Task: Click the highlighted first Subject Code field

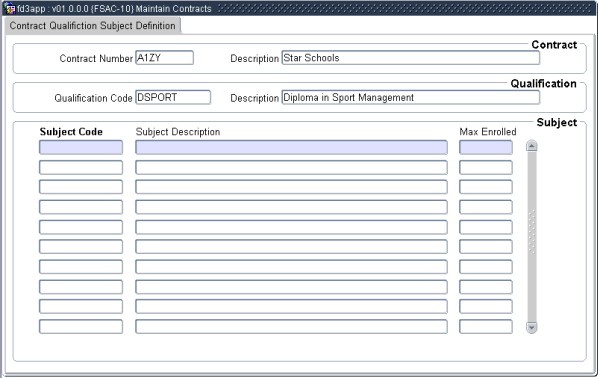Action: (x=81, y=147)
